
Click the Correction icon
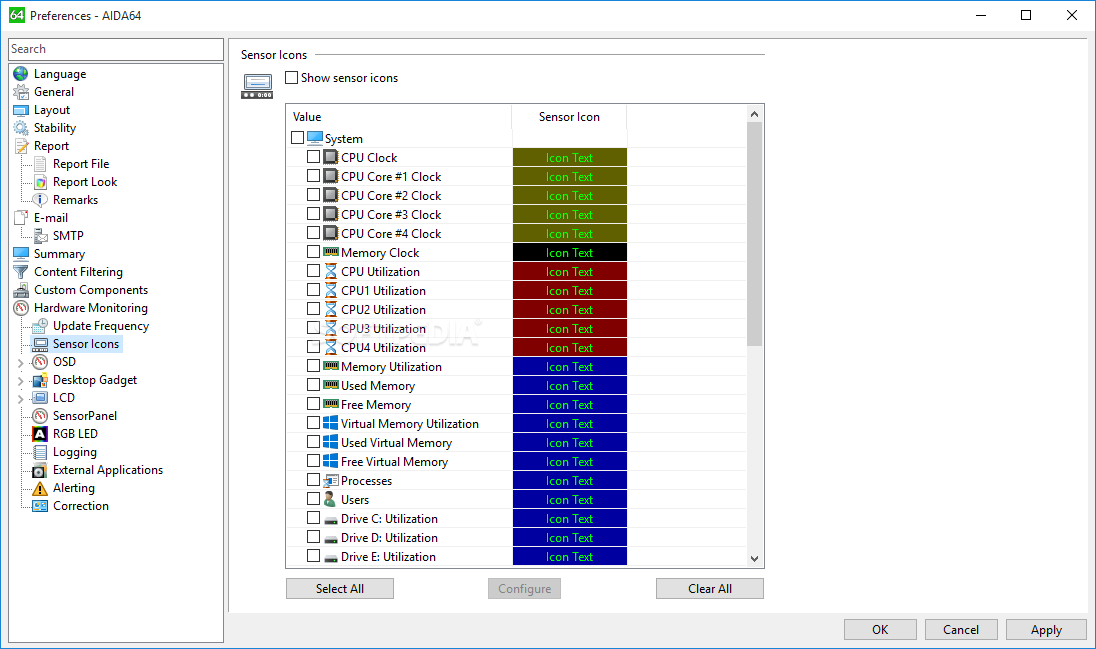click(41, 506)
